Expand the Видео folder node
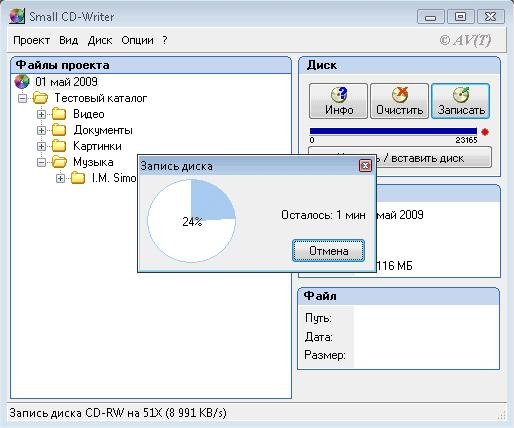Image resolution: width=514 pixels, height=428 pixels. click(41, 114)
